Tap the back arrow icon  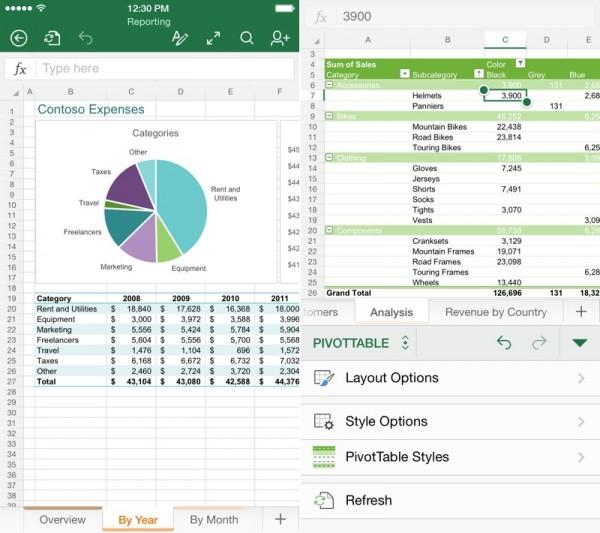pos(18,38)
